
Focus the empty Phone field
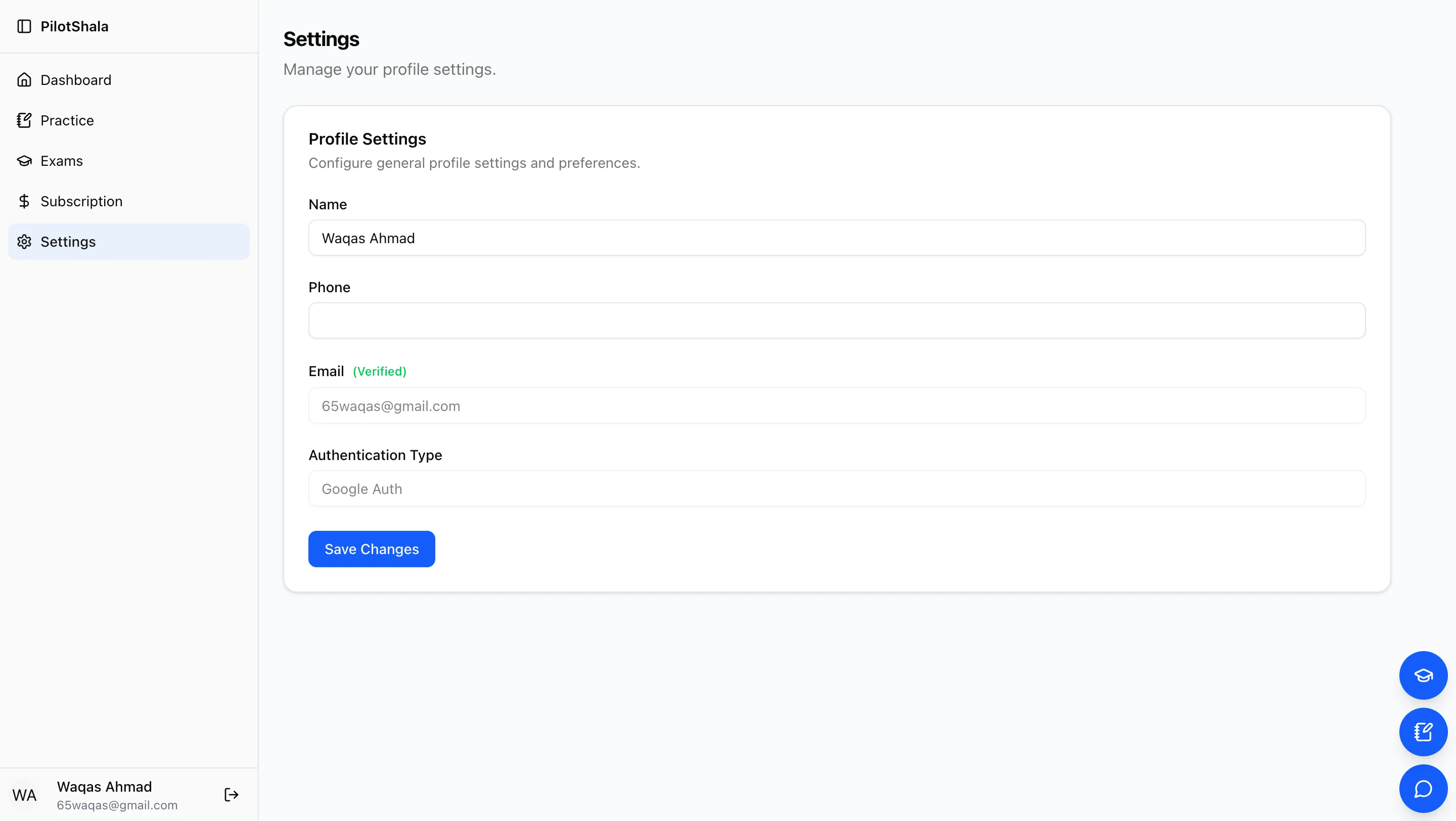tap(837, 321)
